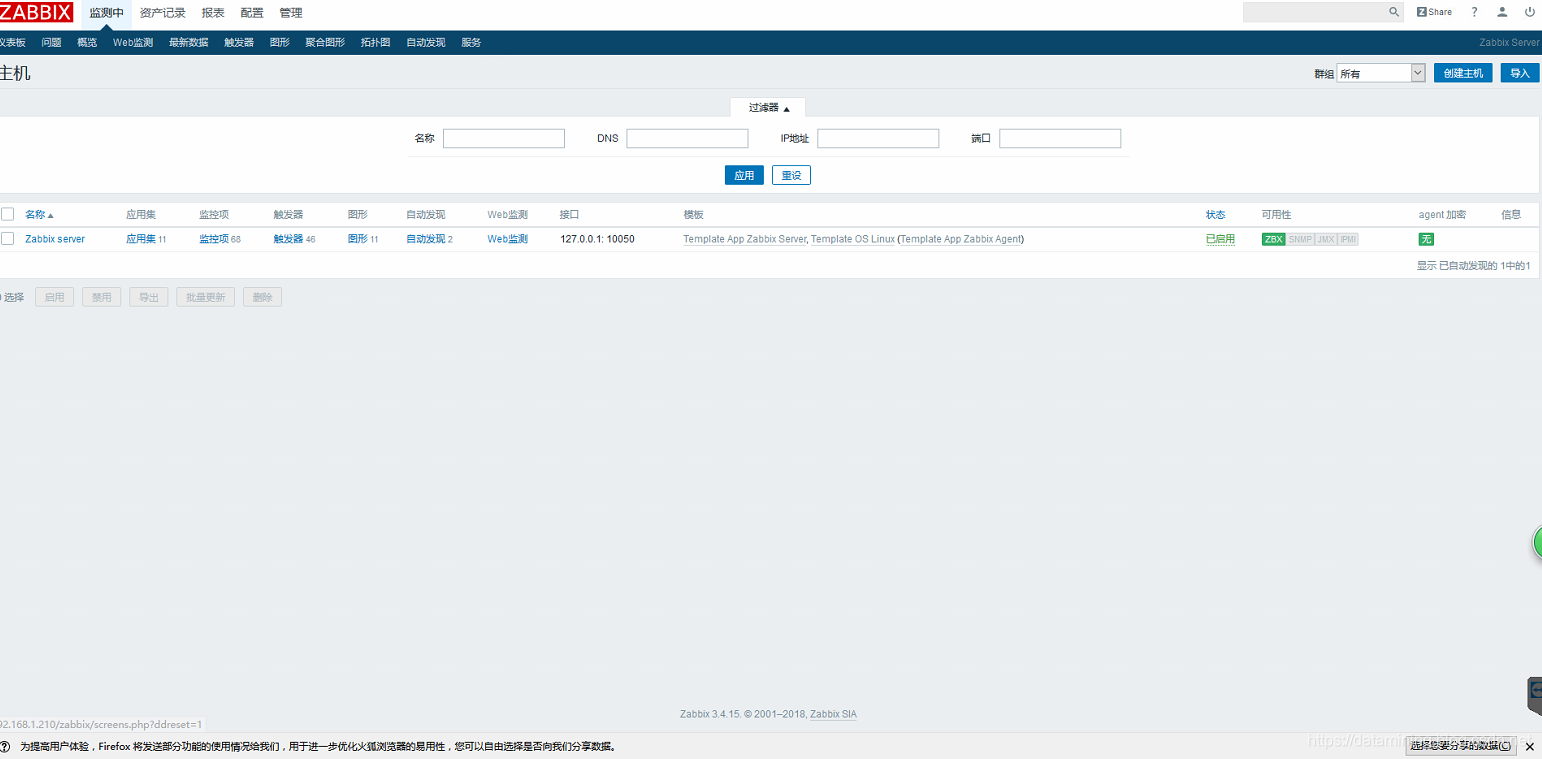Open help question mark icon
Image resolution: width=1542 pixels, height=759 pixels.
point(1474,12)
